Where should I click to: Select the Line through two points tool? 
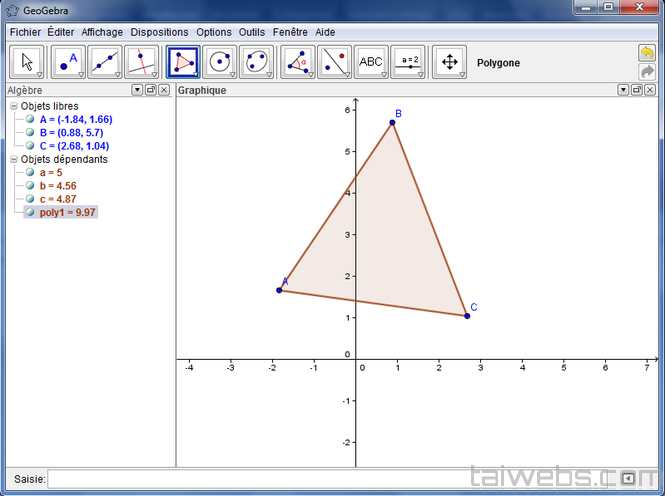pos(105,62)
